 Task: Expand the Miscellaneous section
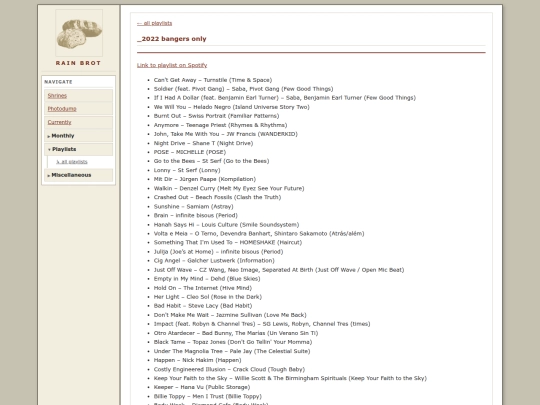click(x=79, y=175)
